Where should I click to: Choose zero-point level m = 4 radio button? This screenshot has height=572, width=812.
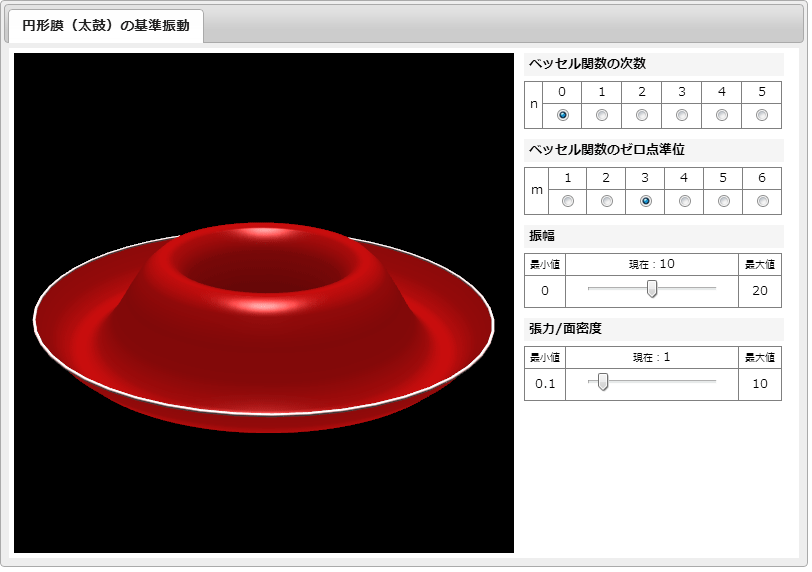pos(687,201)
